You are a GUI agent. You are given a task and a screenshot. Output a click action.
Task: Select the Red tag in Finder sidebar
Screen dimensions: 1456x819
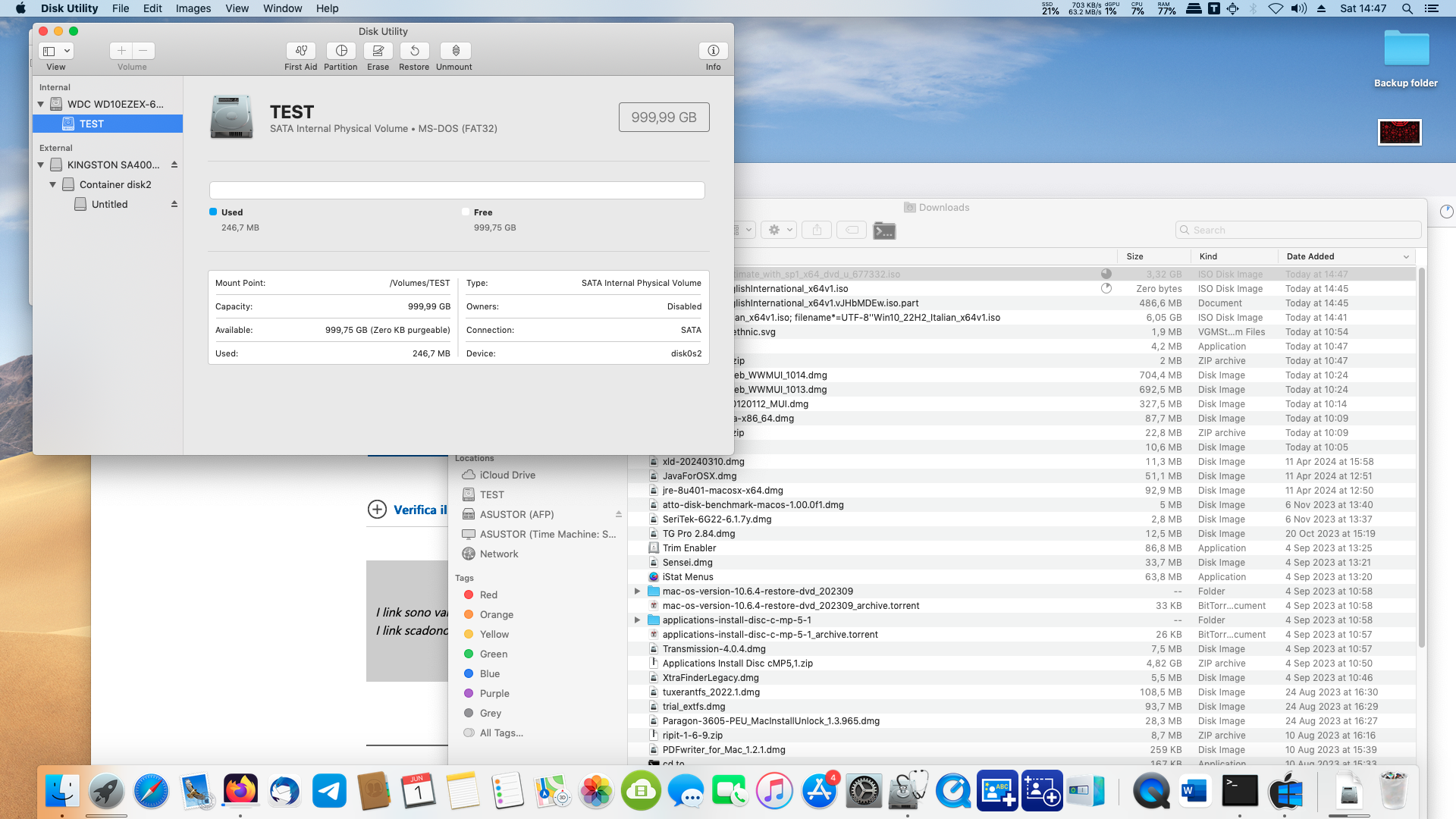(x=488, y=595)
